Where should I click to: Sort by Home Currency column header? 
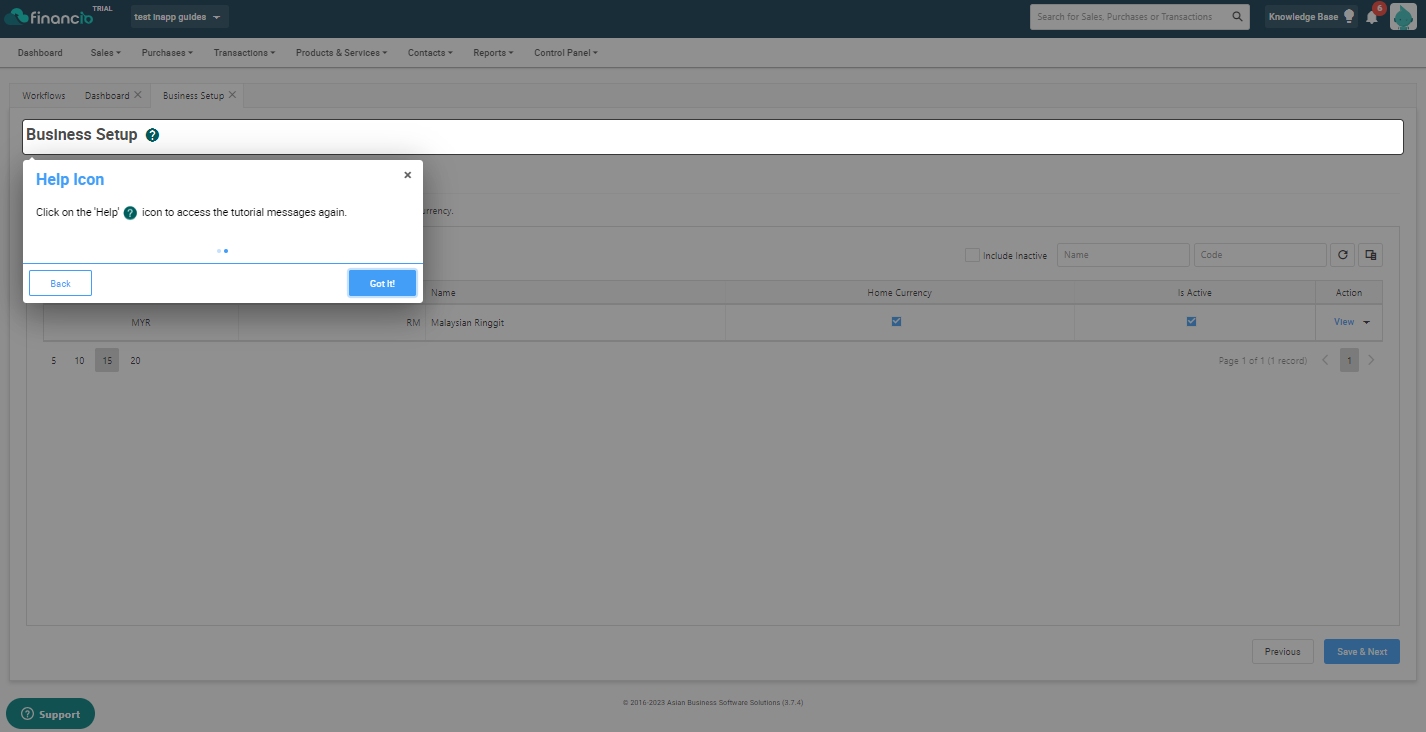click(900, 293)
